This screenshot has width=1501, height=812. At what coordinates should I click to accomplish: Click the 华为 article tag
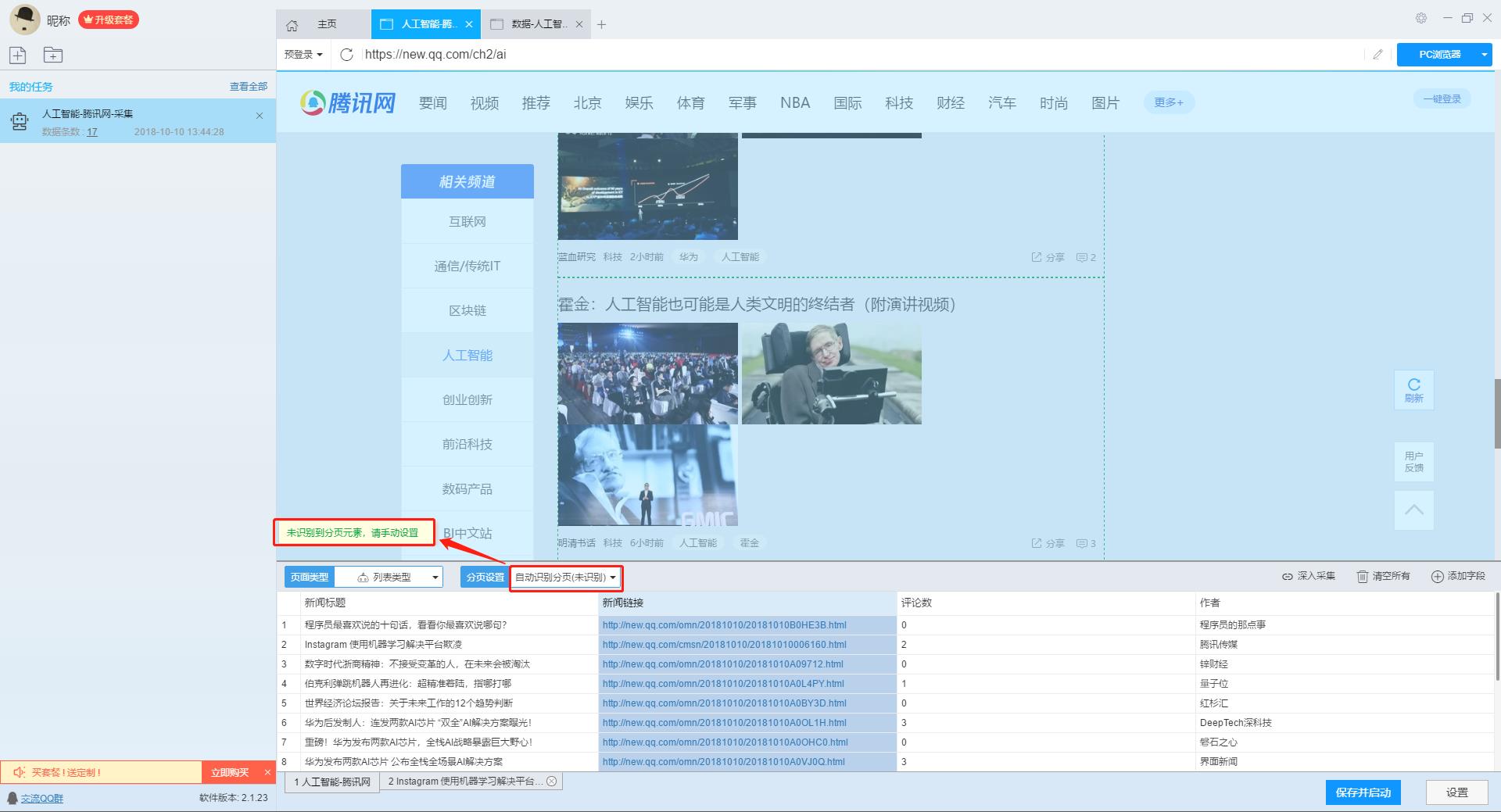[688, 257]
